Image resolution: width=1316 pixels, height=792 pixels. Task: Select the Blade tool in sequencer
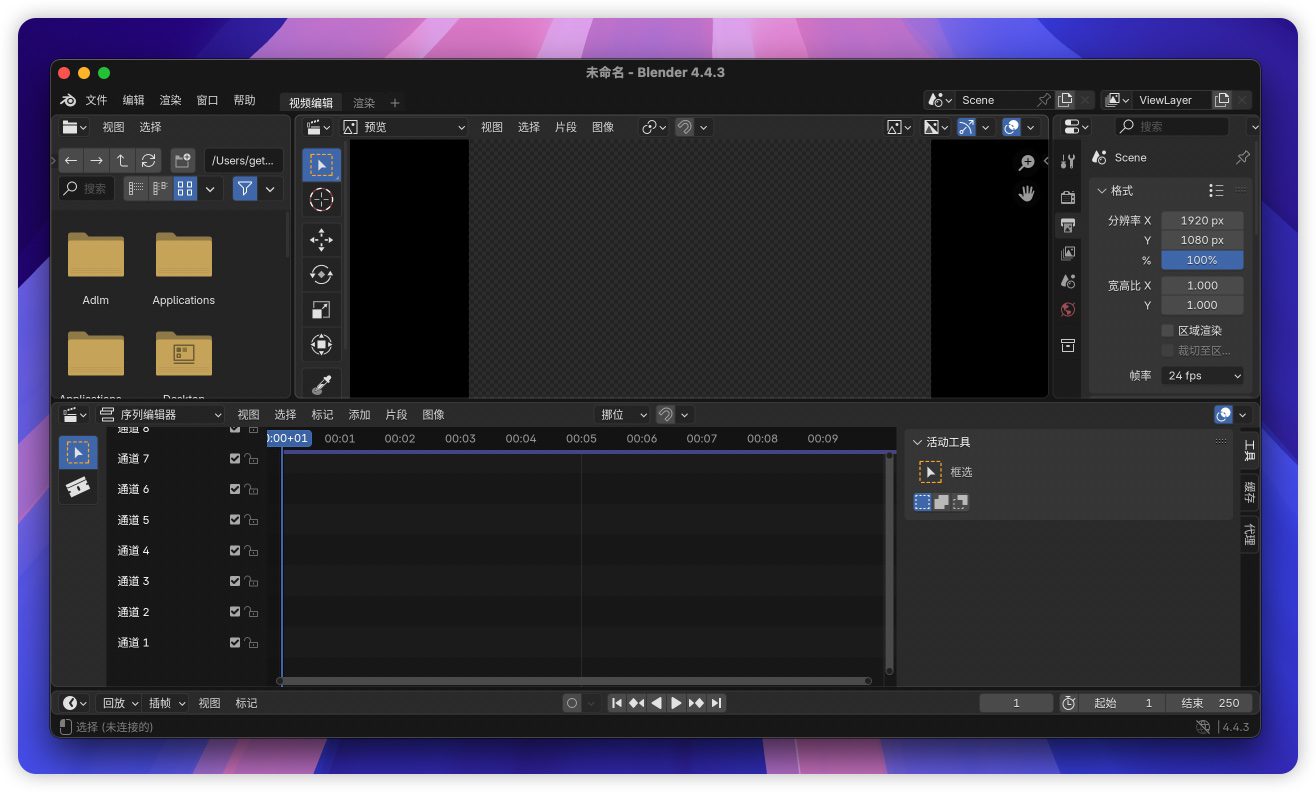[x=77, y=487]
